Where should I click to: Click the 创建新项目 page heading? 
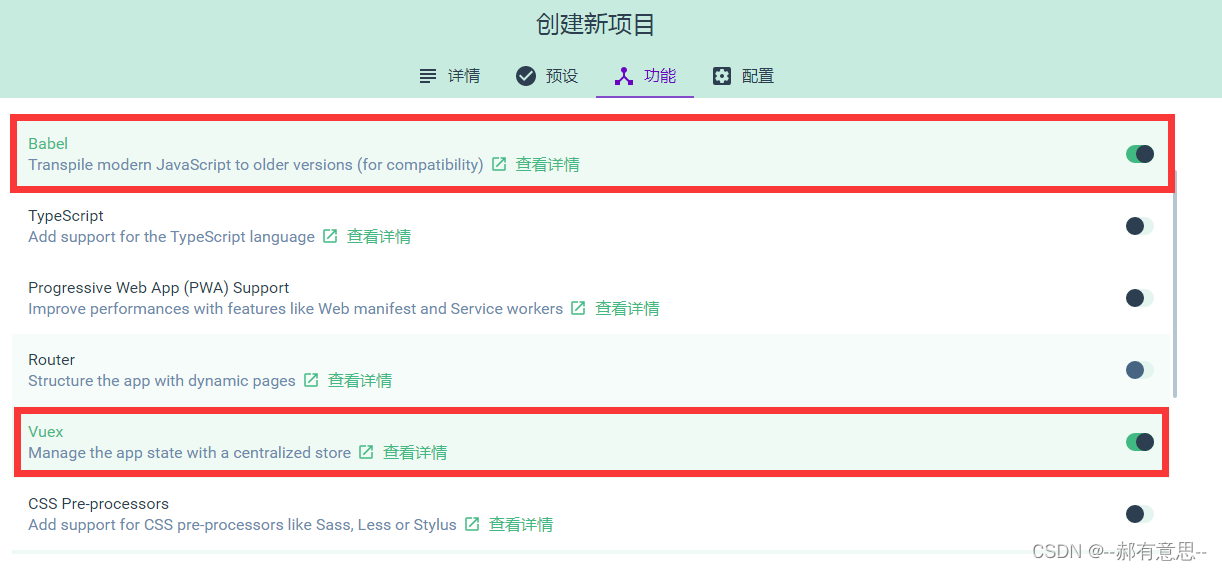pos(596,24)
